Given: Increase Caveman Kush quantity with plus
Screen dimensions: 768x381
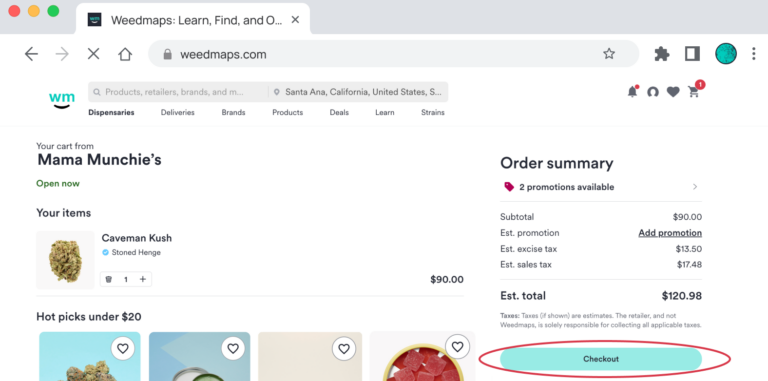Looking at the screenshot, I should click(143, 279).
